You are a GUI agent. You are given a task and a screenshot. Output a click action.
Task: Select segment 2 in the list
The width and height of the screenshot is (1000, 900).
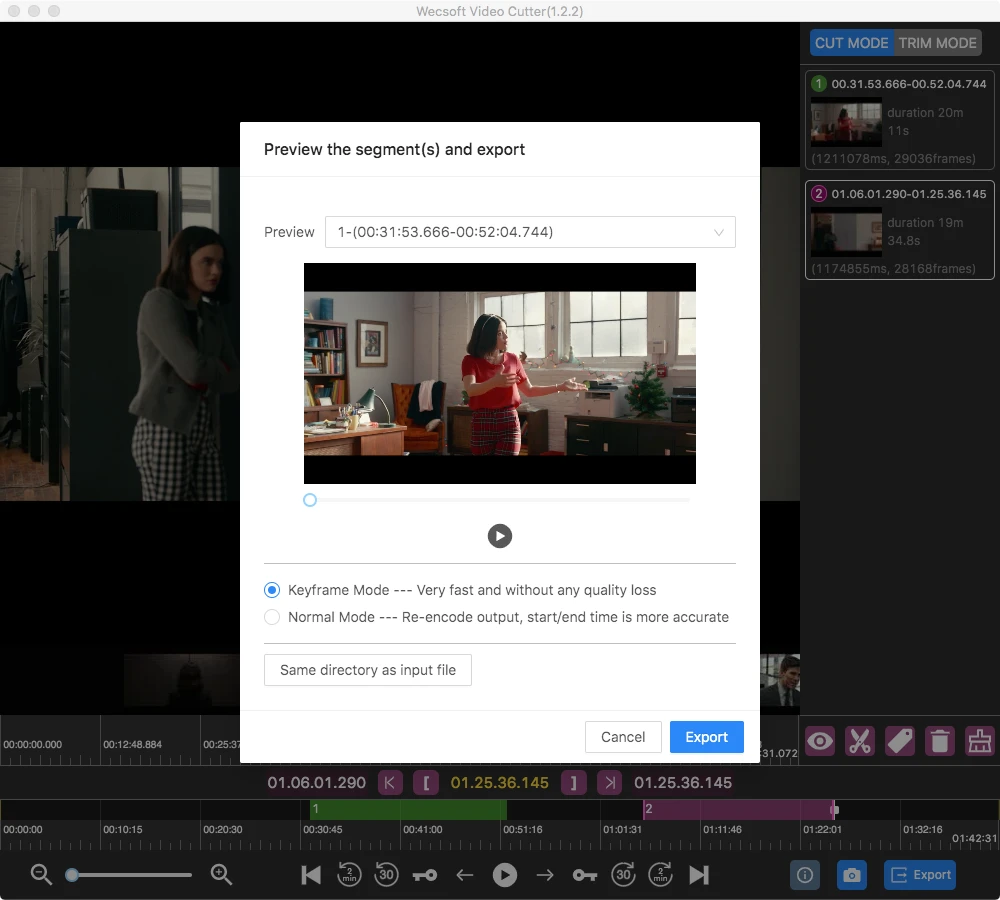[x=900, y=230]
